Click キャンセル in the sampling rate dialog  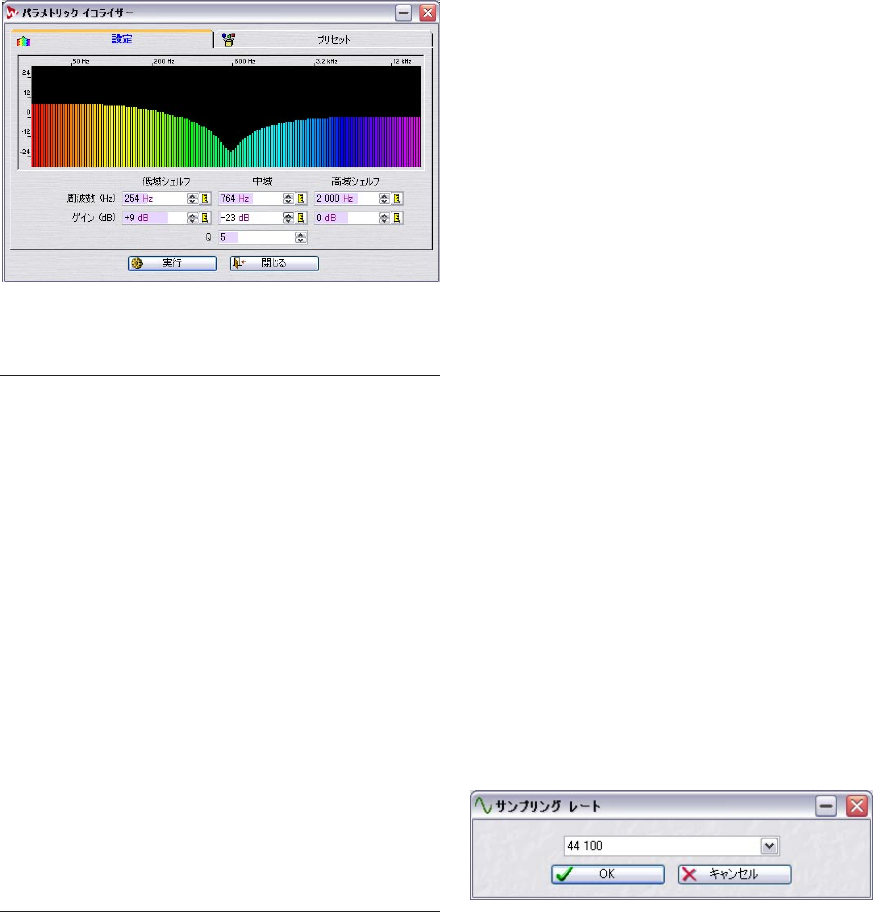pyautogui.click(x=734, y=874)
